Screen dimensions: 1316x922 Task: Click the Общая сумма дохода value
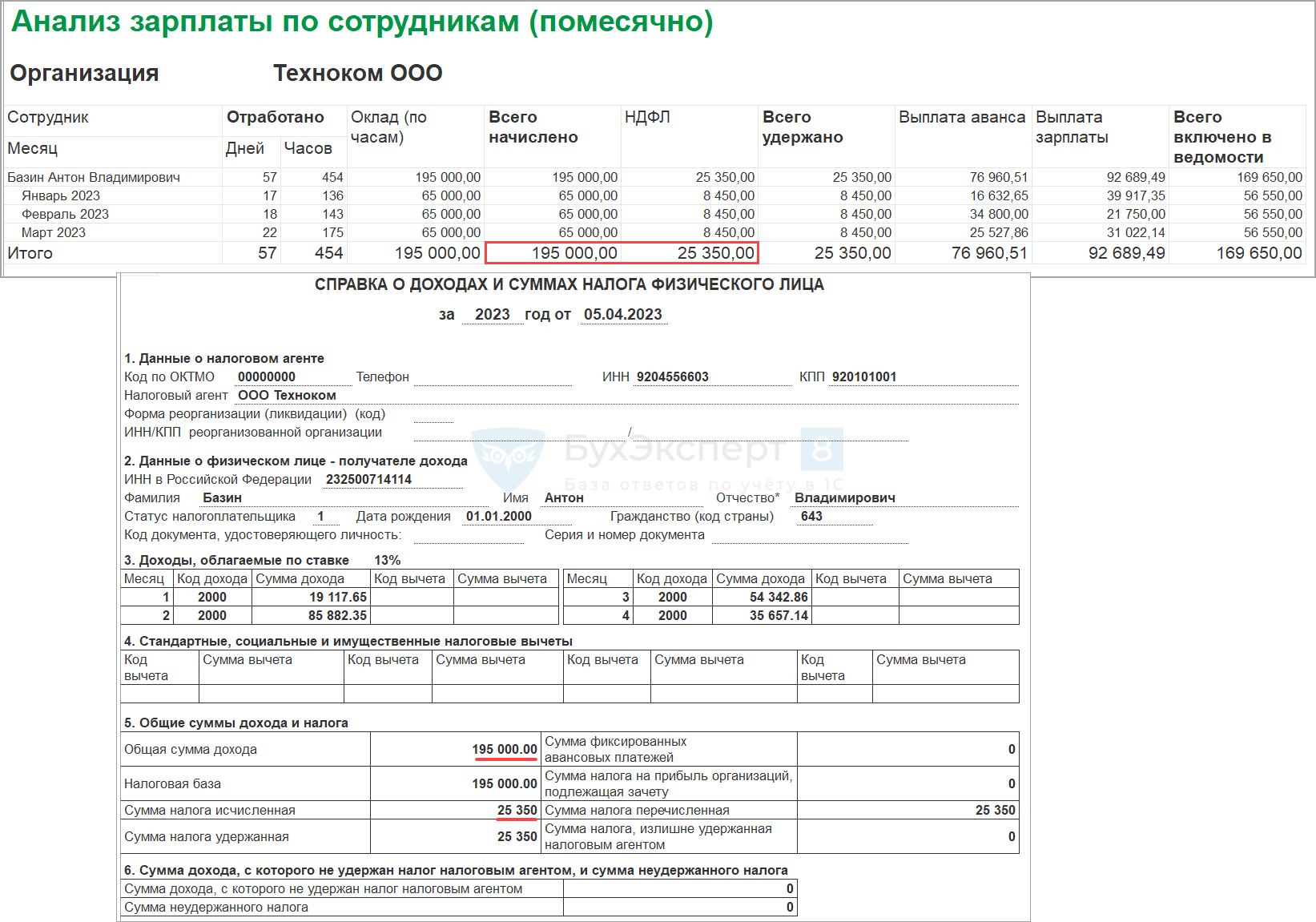point(504,750)
